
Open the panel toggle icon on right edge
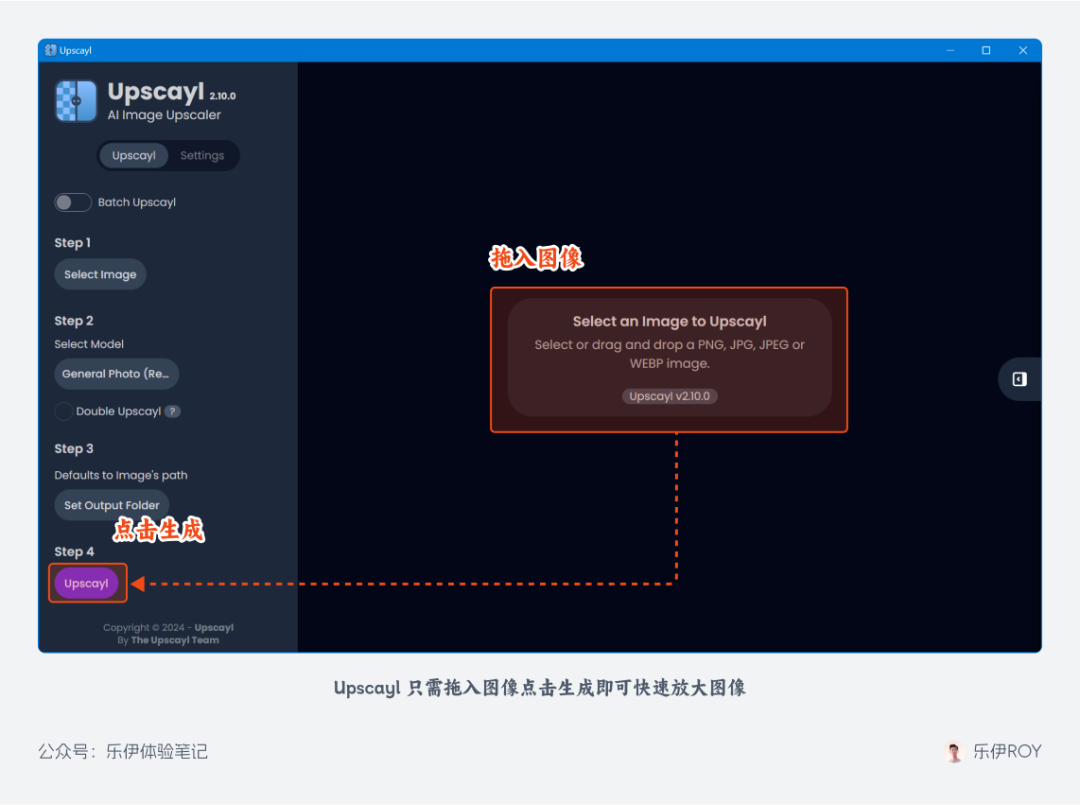[x=1019, y=379]
